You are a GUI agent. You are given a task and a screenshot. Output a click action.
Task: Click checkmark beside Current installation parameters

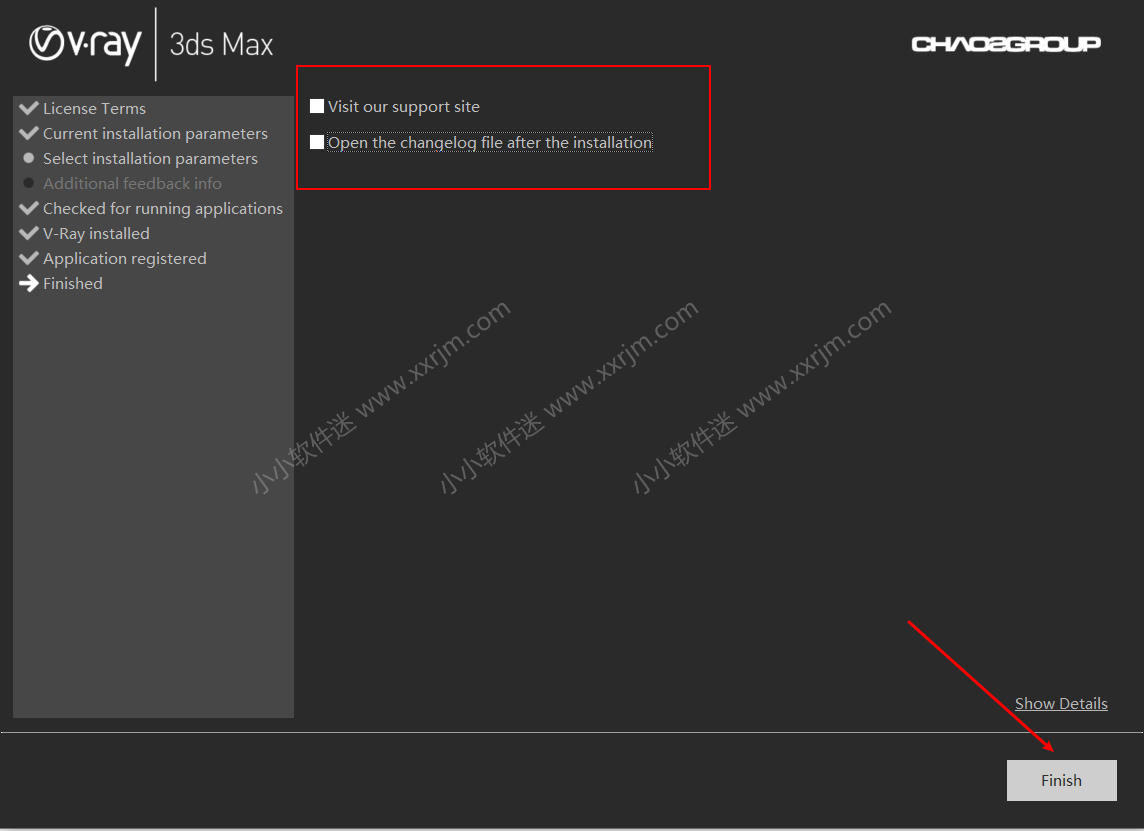tap(28, 133)
